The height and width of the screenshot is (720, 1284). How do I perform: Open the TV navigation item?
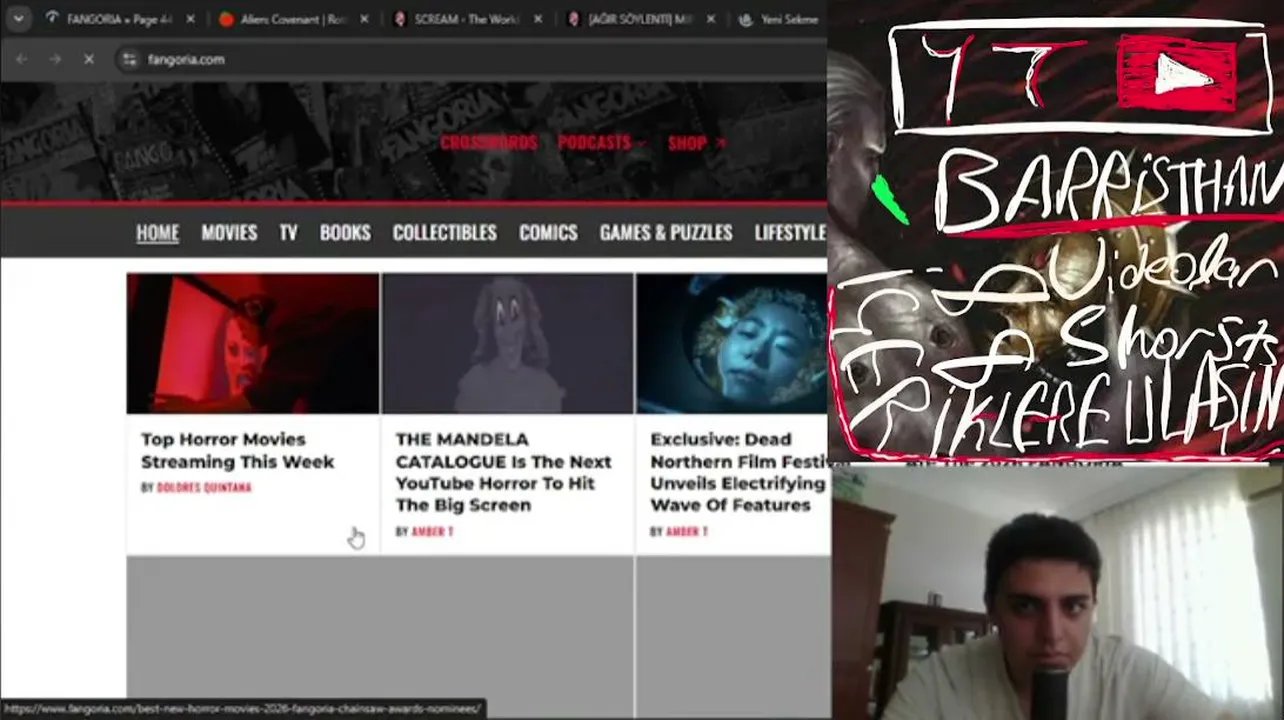288,232
